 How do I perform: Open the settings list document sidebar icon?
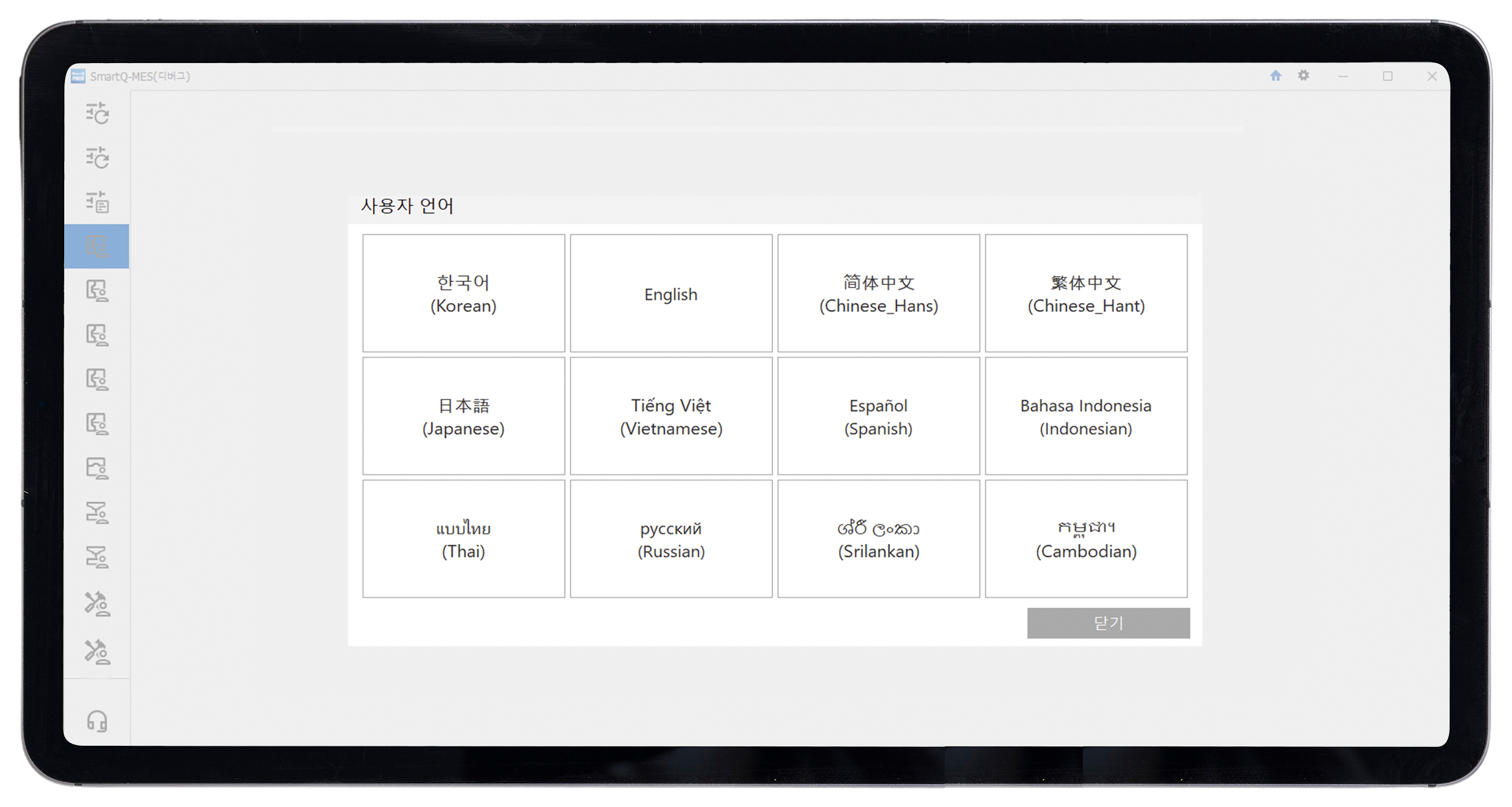pyautogui.click(x=97, y=202)
